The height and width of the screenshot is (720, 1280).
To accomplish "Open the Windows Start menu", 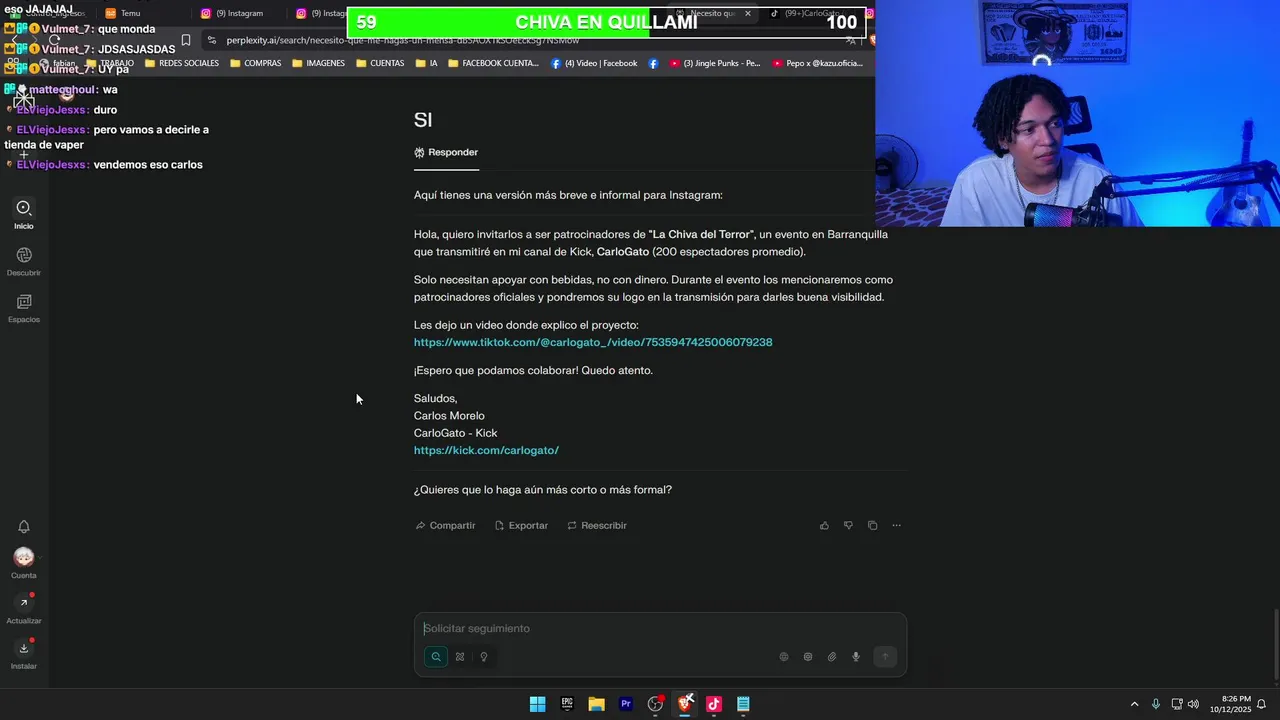I will (x=538, y=704).
